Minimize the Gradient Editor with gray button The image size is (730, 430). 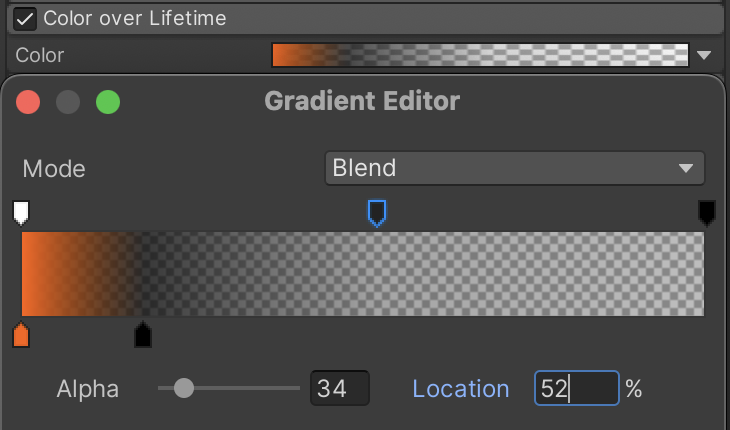click(x=68, y=102)
